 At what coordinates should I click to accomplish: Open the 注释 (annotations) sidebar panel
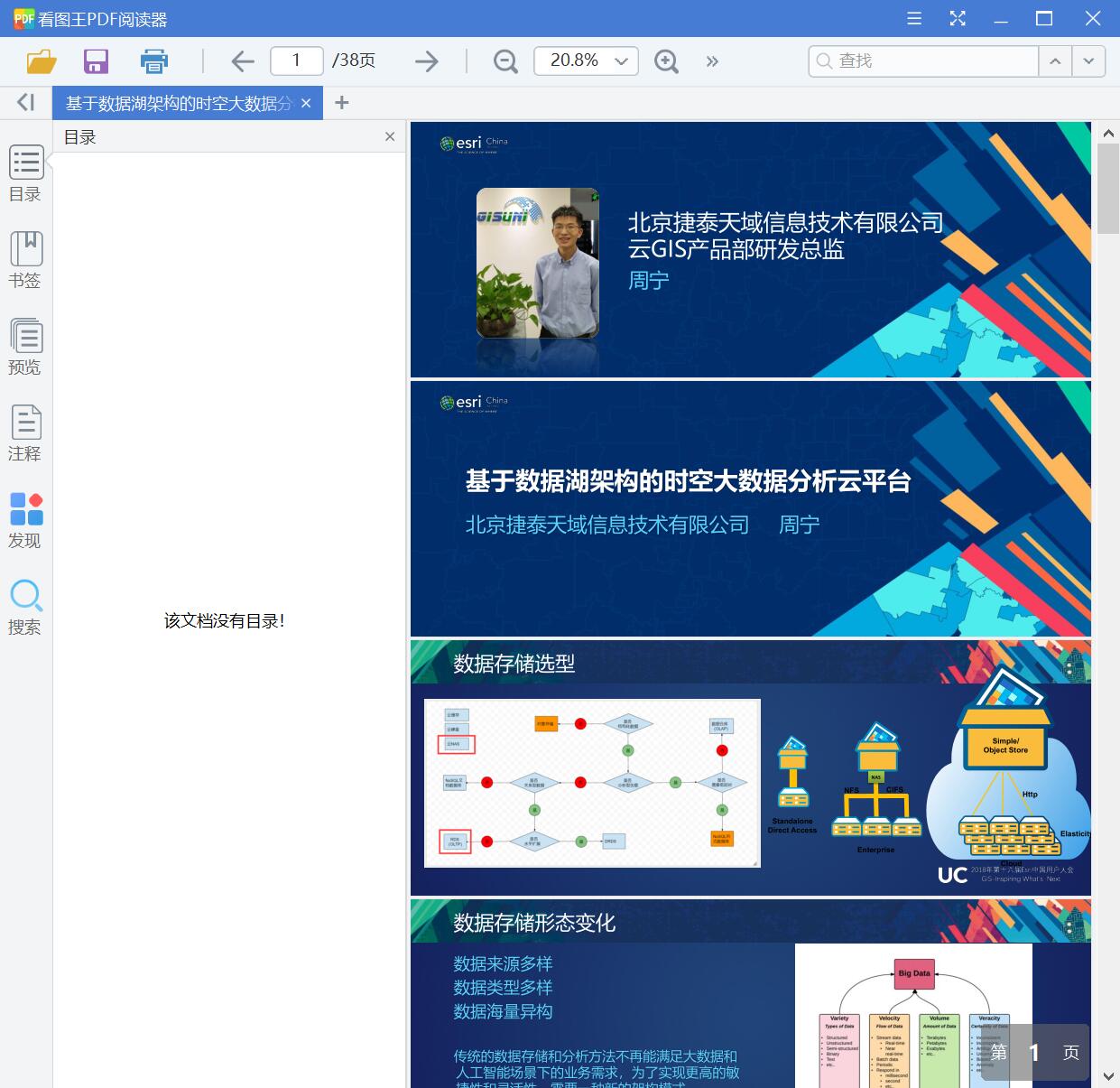25,433
